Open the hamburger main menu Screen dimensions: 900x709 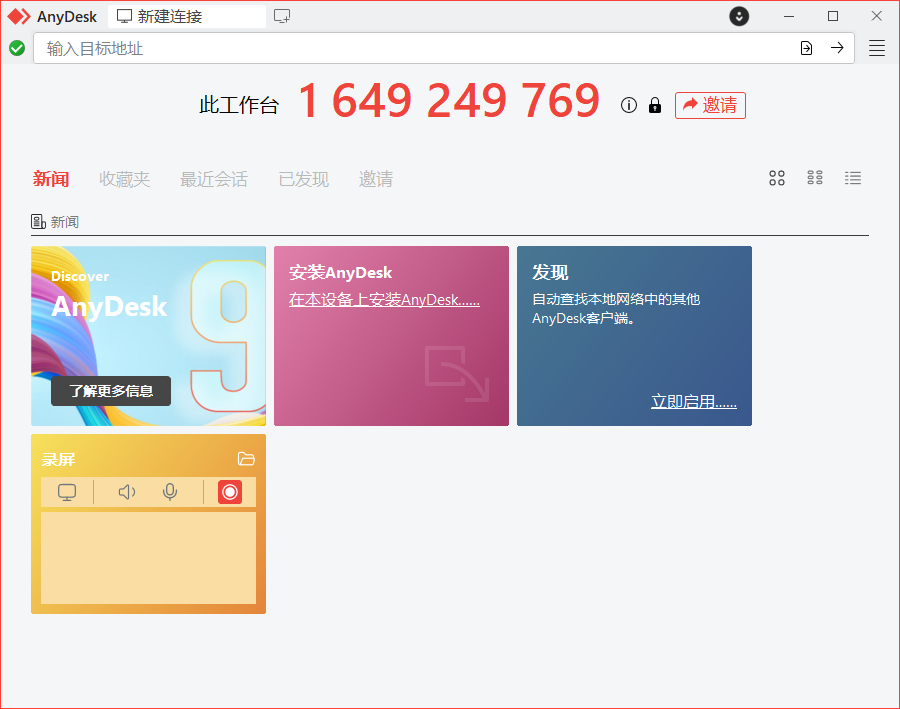[x=877, y=48]
